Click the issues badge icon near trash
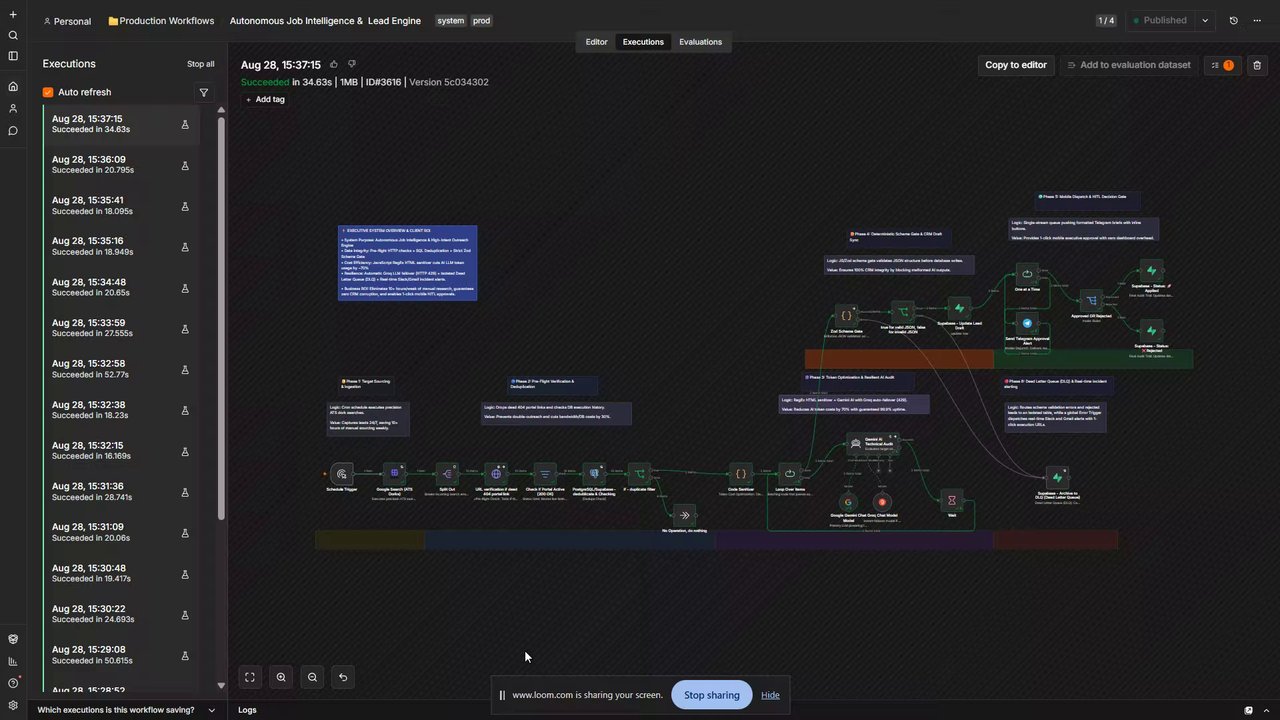Screen dimensions: 1280x720 [x=1221, y=65]
